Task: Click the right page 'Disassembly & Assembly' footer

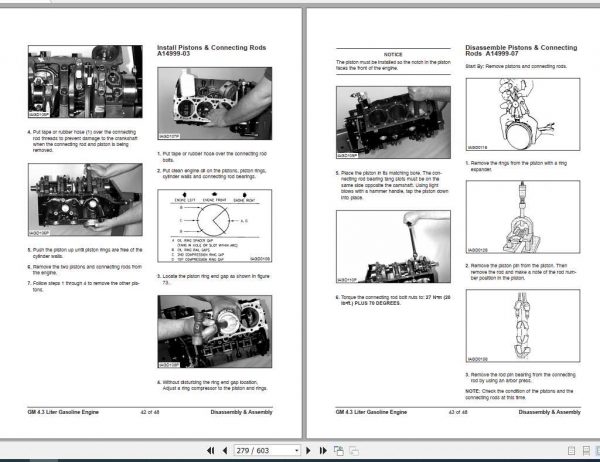Action: [x=549, y=412]
